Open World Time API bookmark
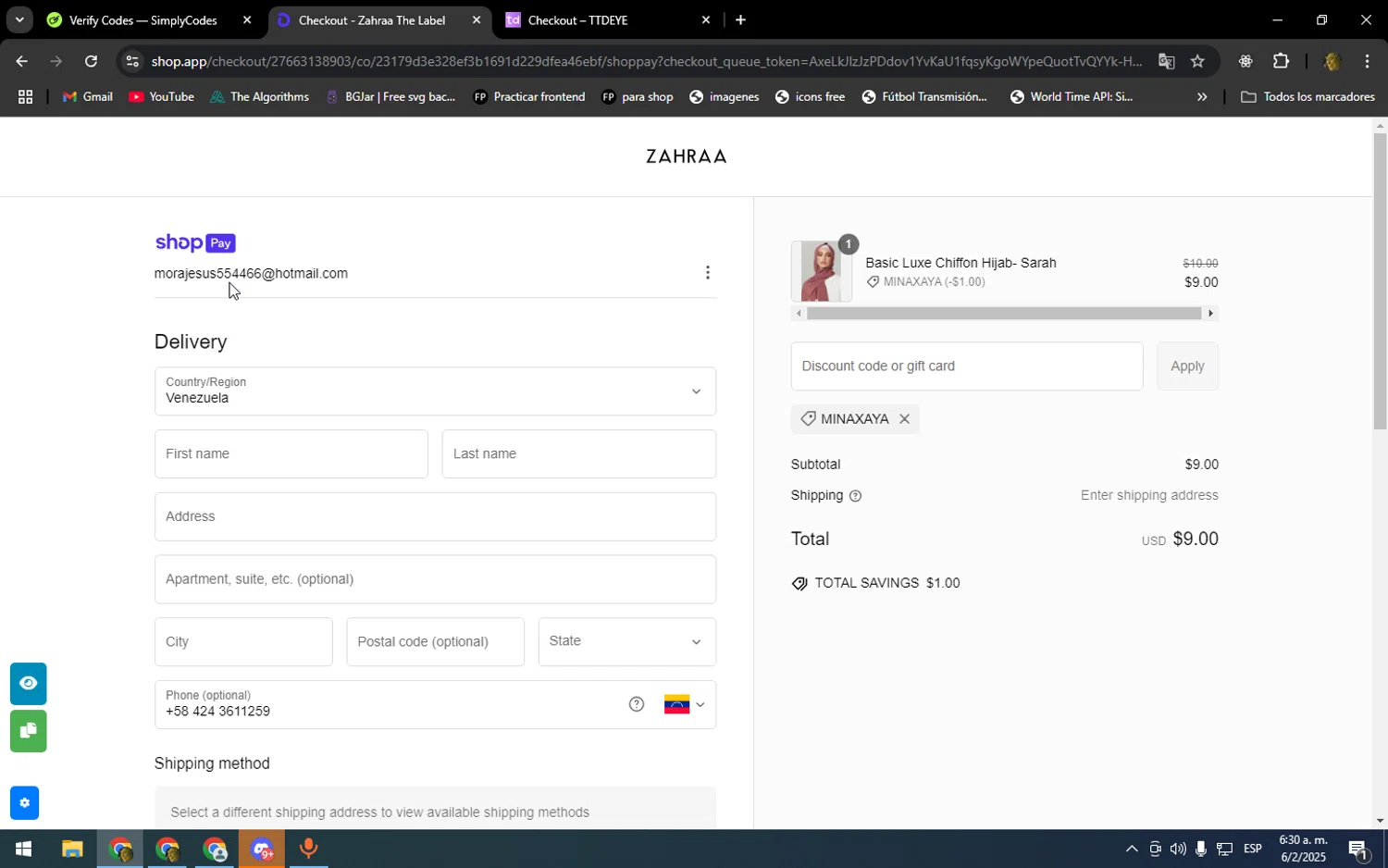 pyautogui.click(x=1072, y=97)
